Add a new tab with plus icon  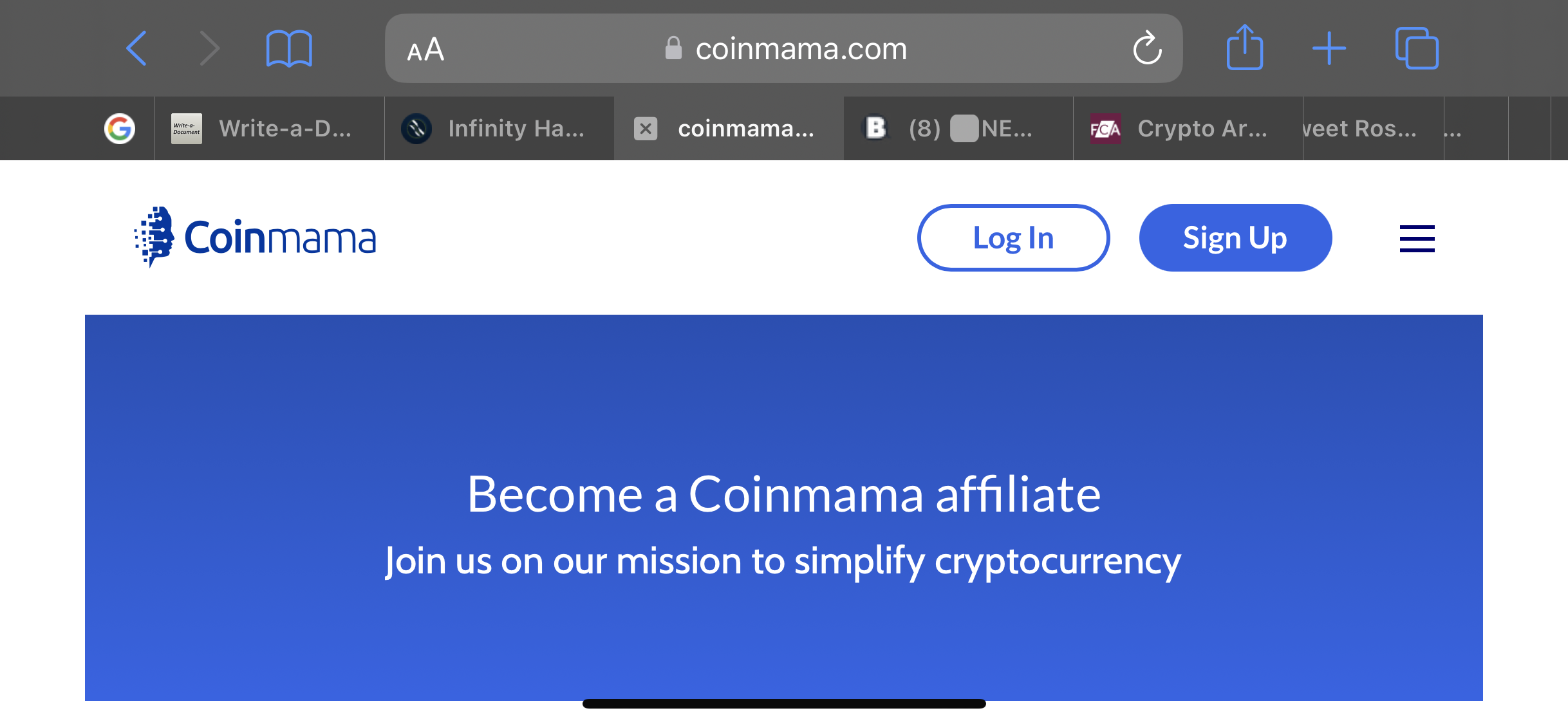[x=1329, y=48]
